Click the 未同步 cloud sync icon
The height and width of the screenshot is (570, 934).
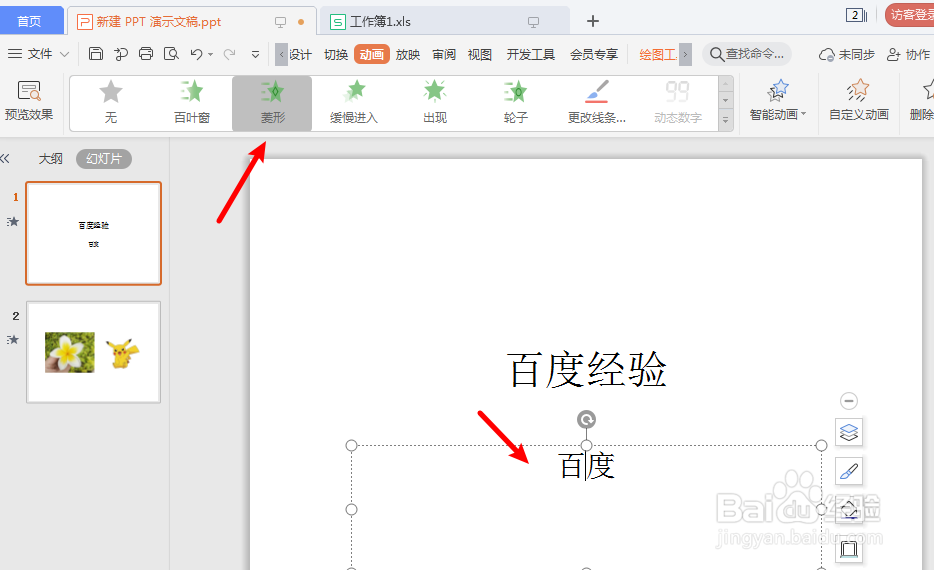826,55
